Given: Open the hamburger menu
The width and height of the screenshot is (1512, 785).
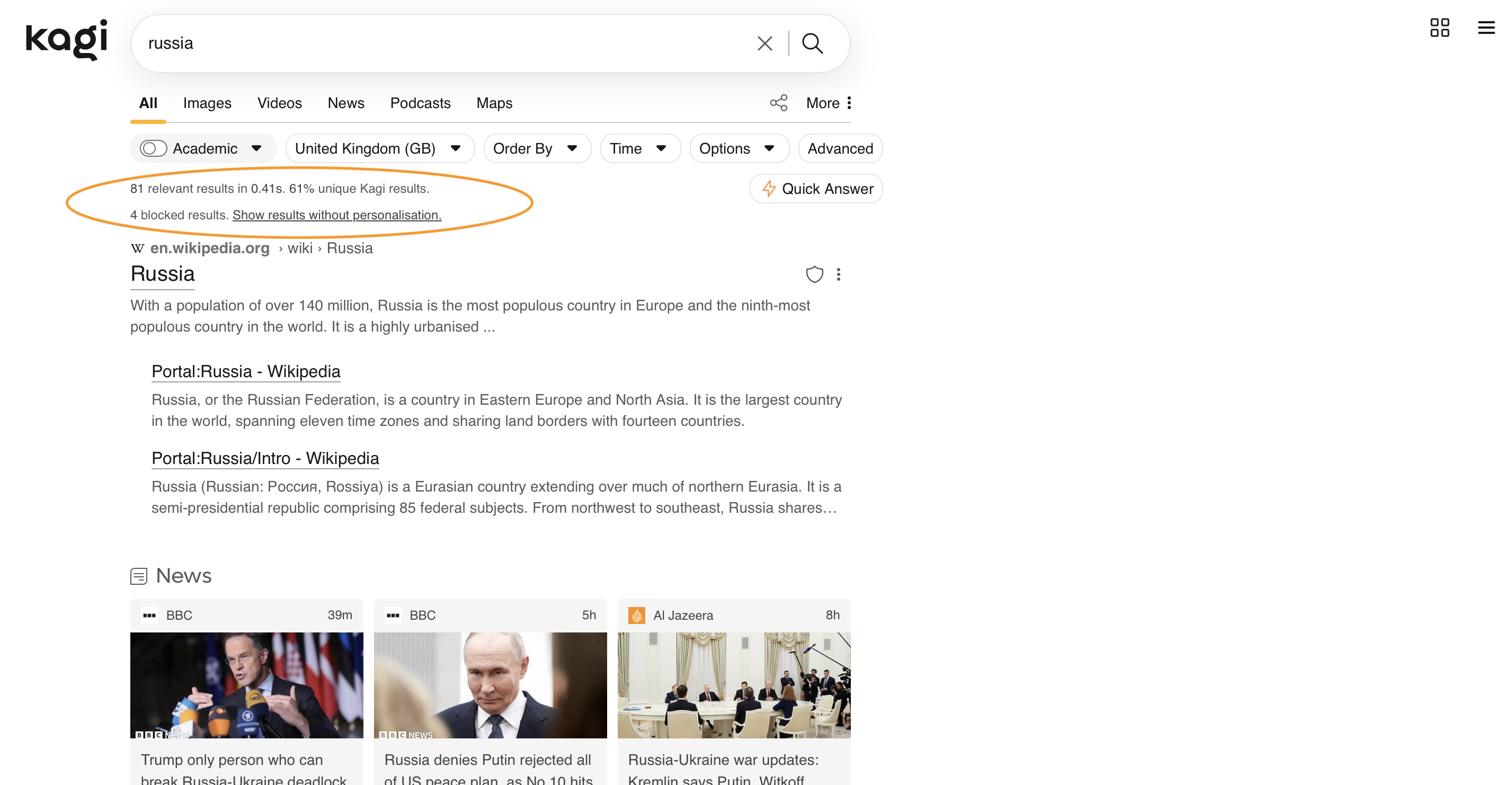Looking at the screenshot, I should pos(1486,28).
